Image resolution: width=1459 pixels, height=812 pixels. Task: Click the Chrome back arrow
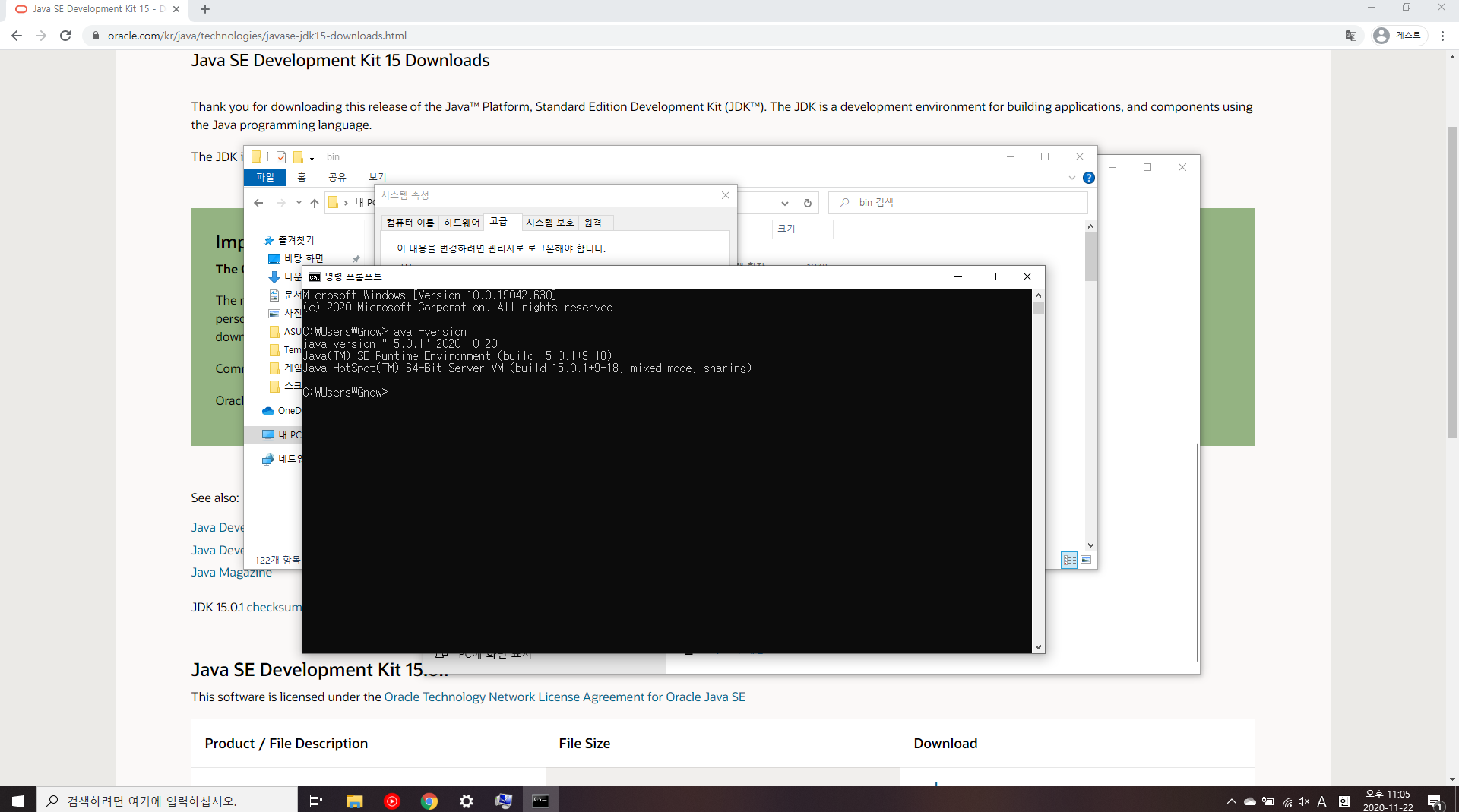(17, 36)
